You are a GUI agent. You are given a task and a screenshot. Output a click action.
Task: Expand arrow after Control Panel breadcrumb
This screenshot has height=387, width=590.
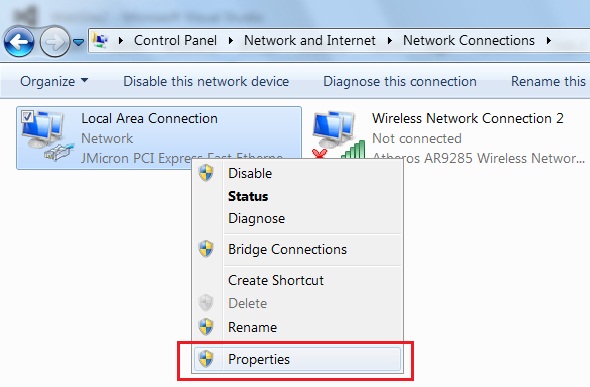(x=231, y=41)
